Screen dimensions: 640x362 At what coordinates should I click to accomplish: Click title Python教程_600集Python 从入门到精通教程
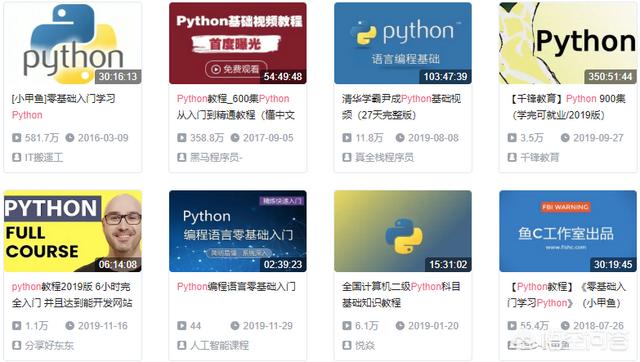coord(236,107)
